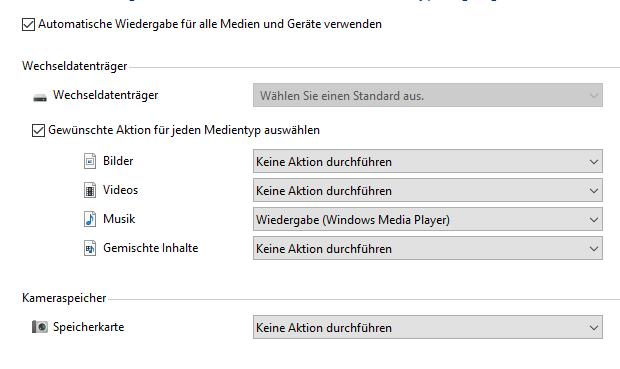Click the Wechseldatenträger drive icon
The width and height of the screenshot is (620, 369).
click(40, 98)
